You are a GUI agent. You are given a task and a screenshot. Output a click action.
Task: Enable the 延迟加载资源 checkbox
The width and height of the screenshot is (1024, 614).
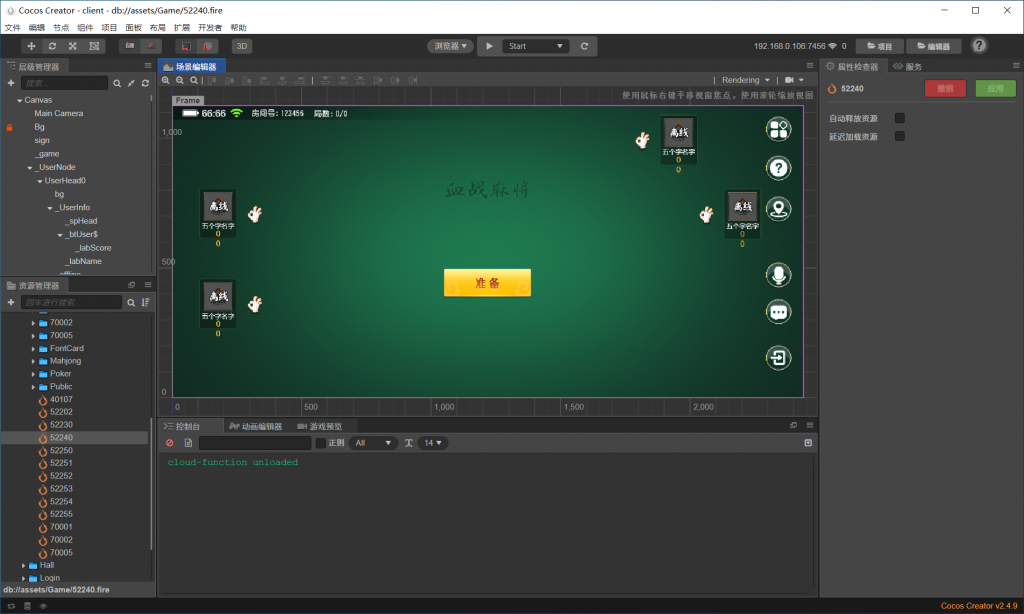pos(899,136)
